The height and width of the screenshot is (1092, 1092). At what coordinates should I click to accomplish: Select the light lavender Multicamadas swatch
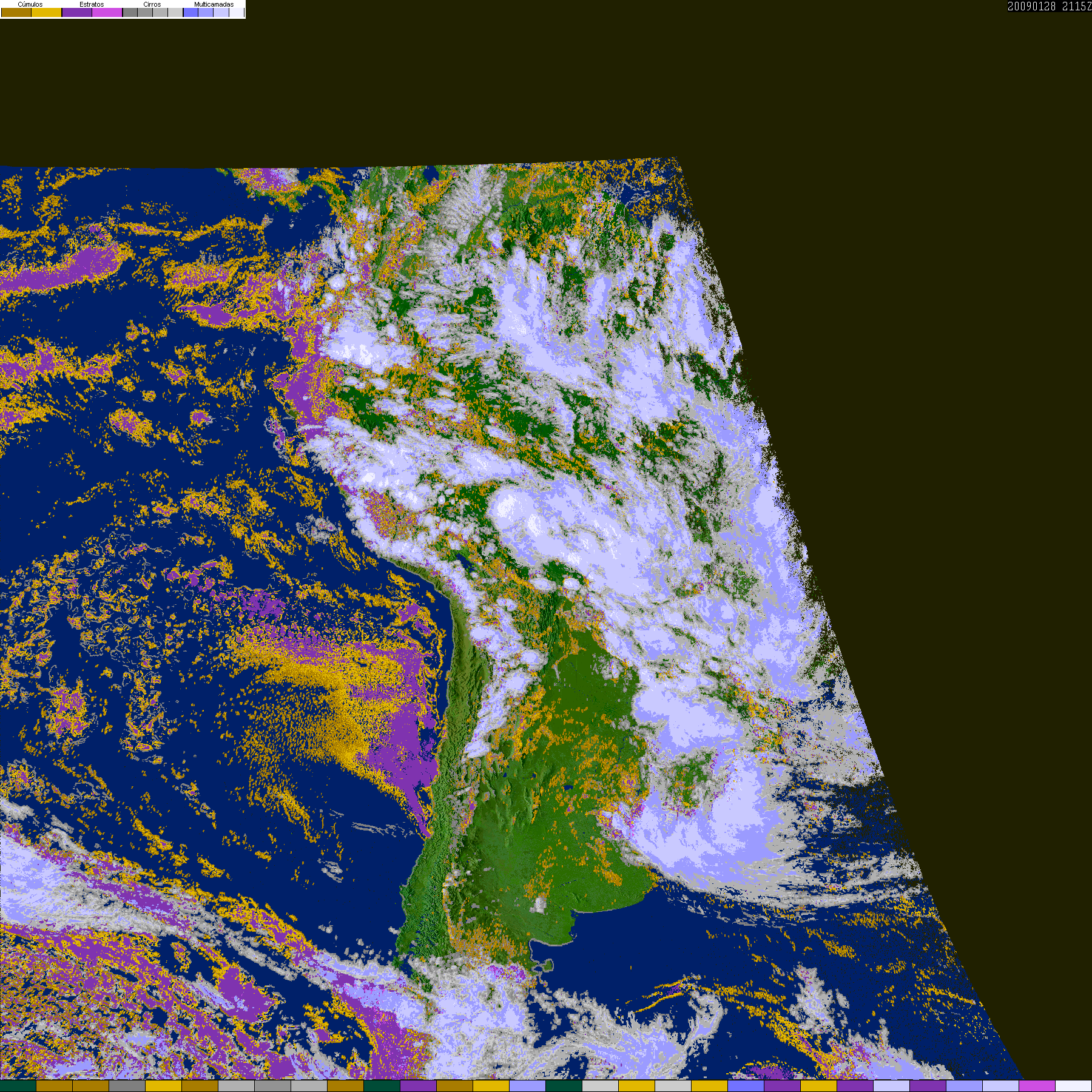pyautogui.click(x=221, y=12)
